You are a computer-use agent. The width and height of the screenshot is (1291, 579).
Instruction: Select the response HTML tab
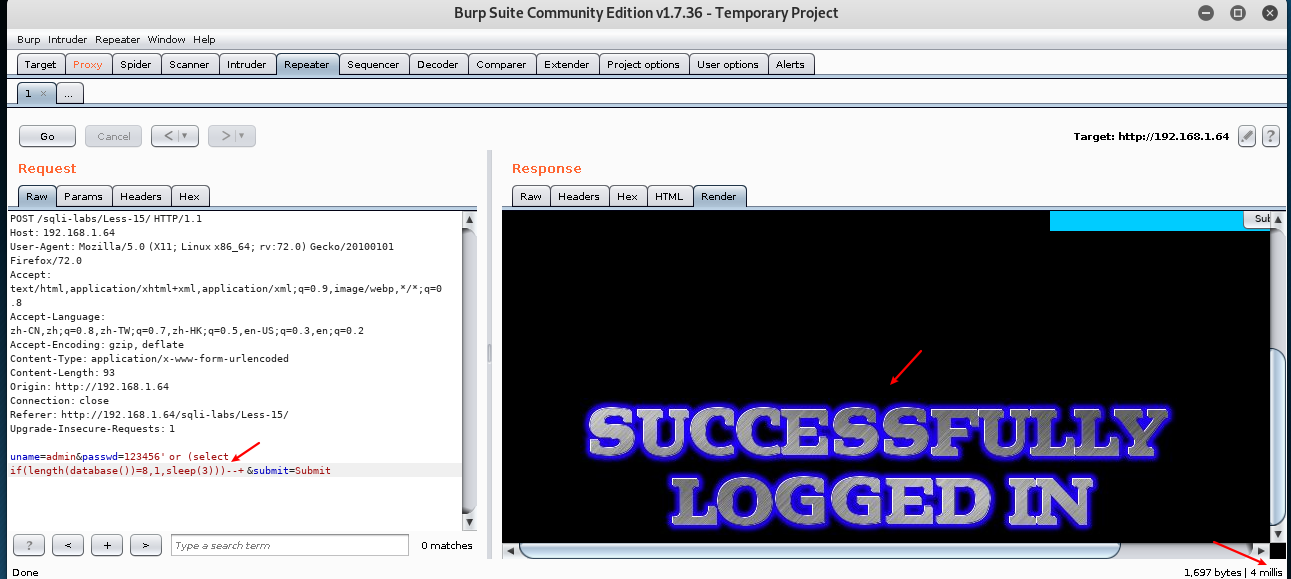click(669, 196)
